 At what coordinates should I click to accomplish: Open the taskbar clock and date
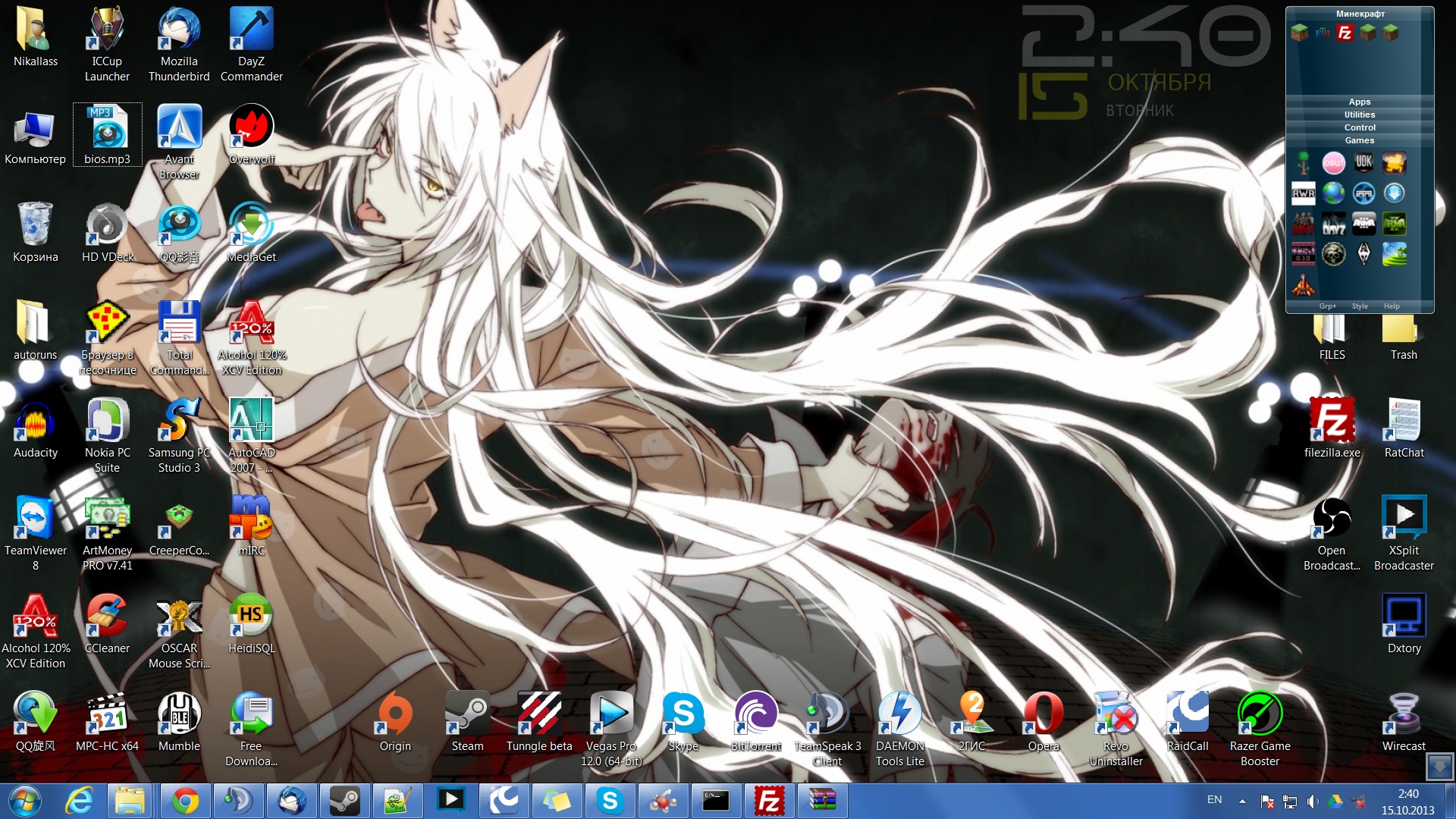[x=1407, y=802]
